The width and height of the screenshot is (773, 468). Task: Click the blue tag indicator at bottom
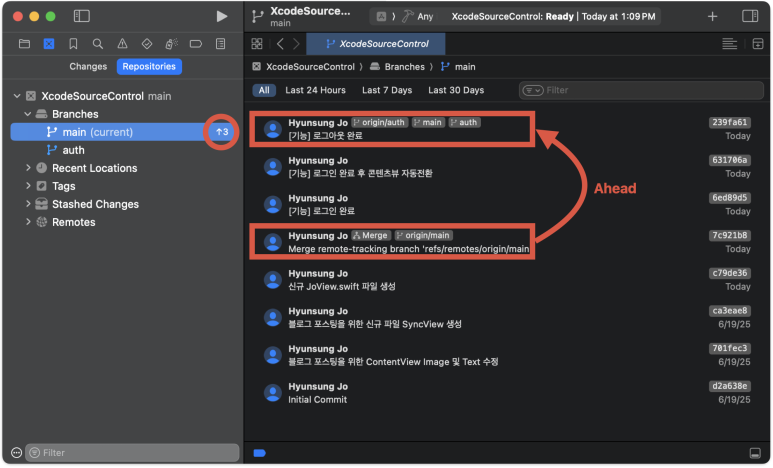click(260, 453)
